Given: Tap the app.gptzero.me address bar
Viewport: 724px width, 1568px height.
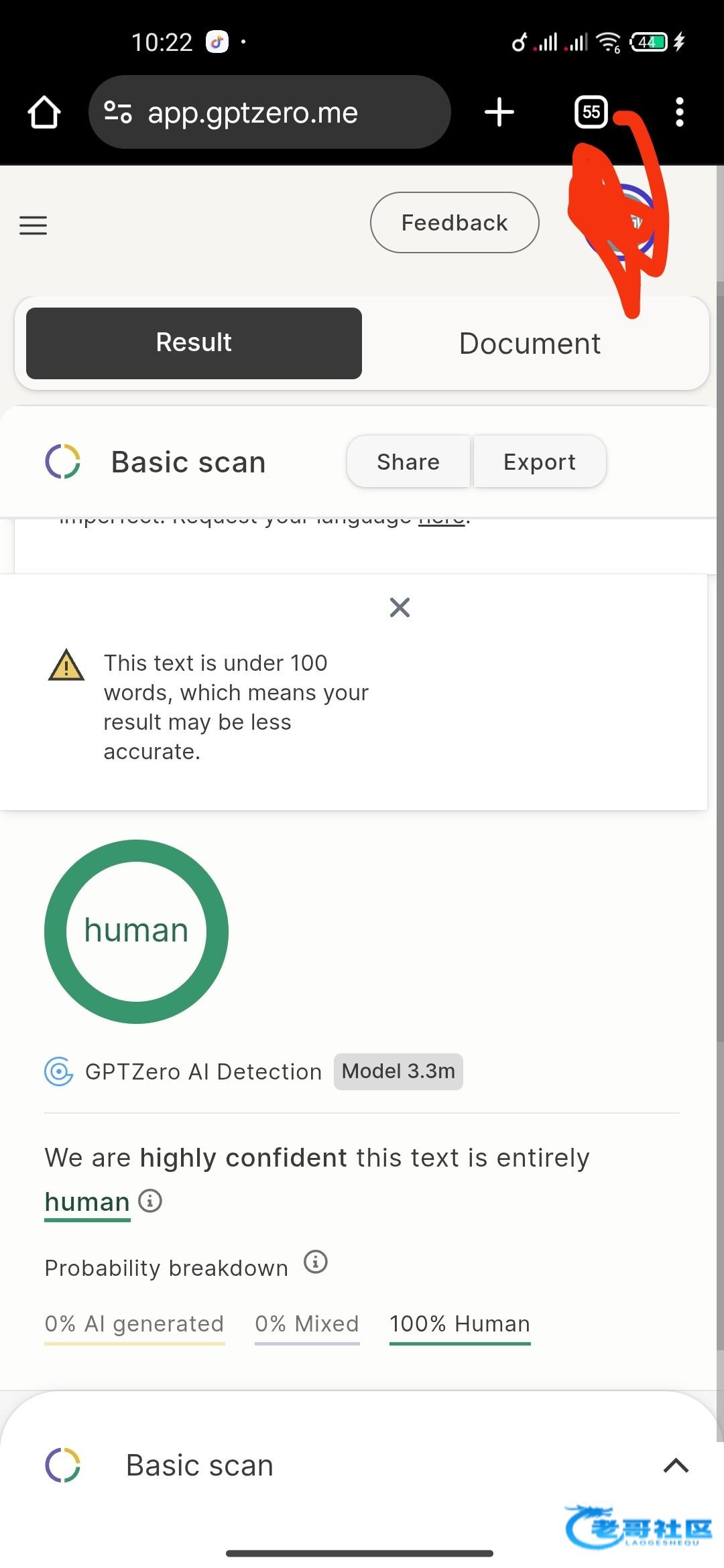Looking at the screenshot, I should click(x=268, y=112).
